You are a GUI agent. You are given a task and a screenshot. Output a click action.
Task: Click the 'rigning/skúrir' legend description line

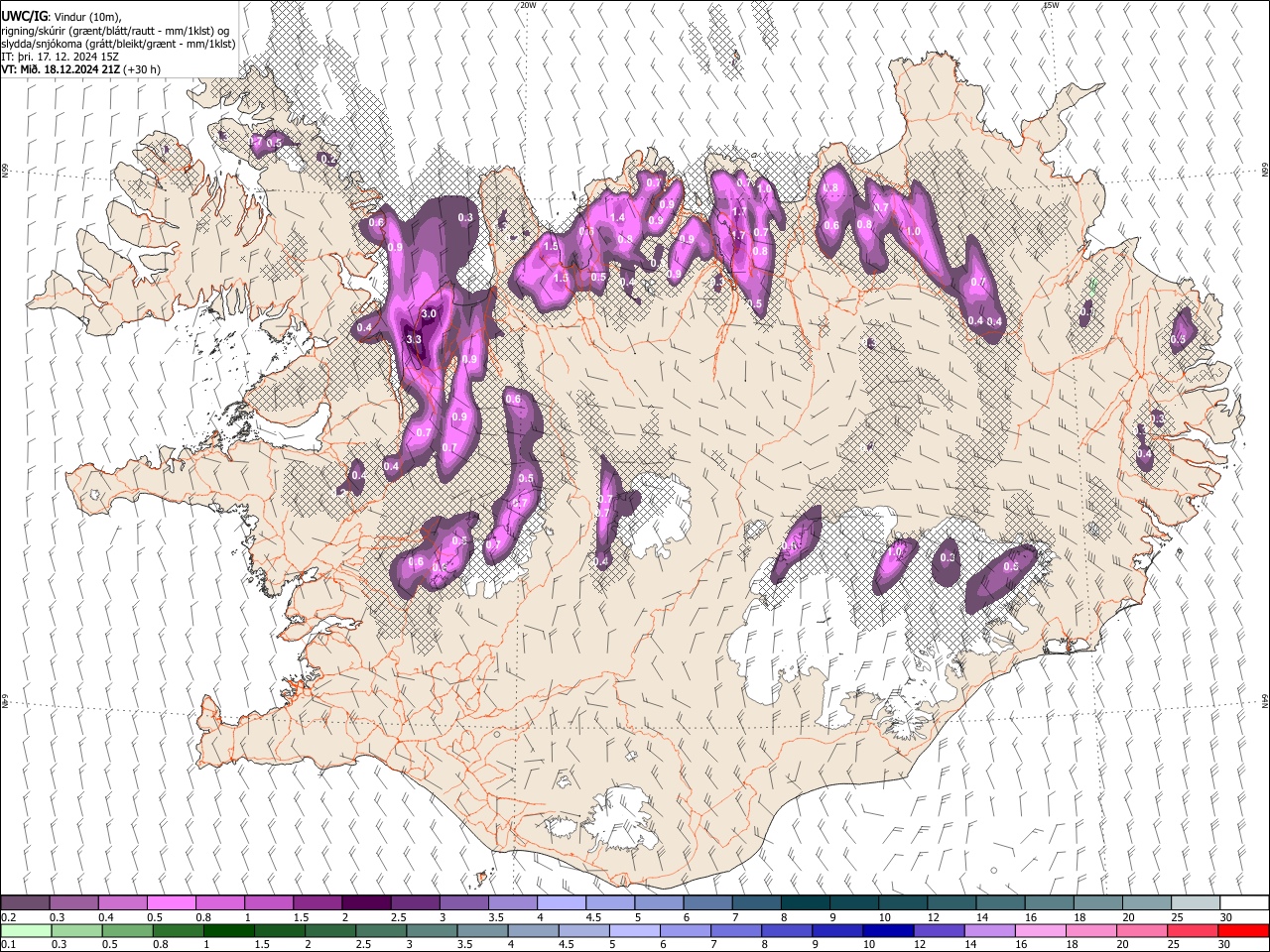115,31
